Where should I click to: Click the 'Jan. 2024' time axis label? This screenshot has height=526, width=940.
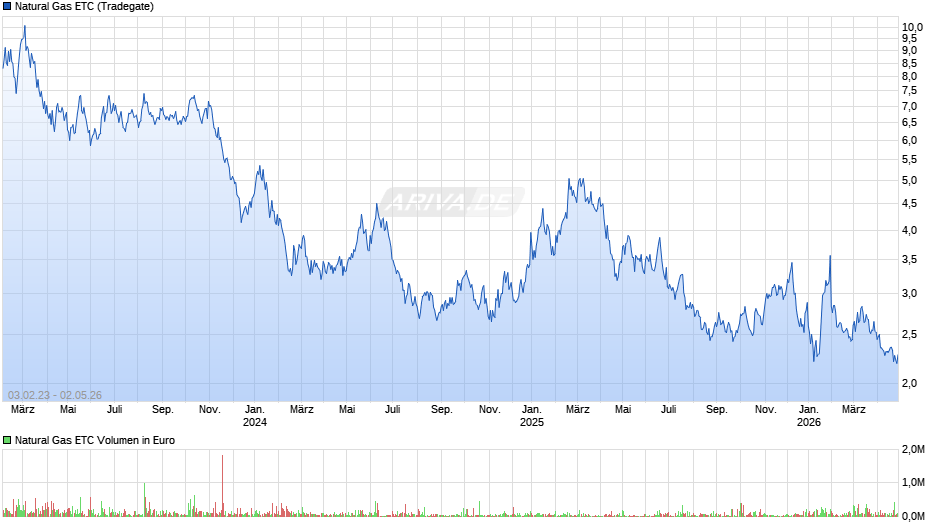click(x=255, y=416)
